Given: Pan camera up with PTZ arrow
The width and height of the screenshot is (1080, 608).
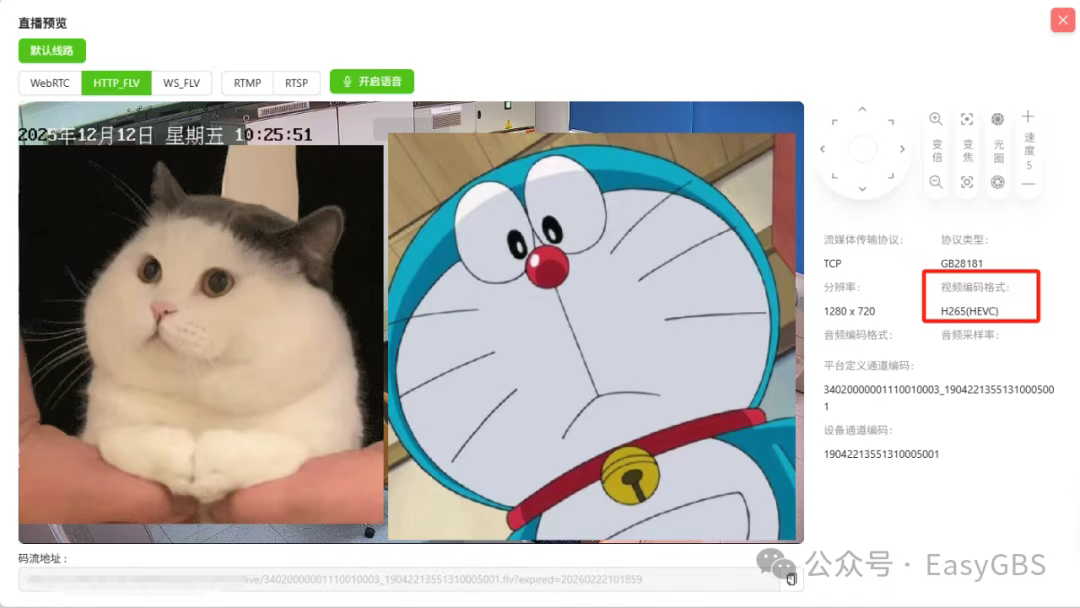Looking at the screenshot, I should pyautogui.click(x=862, y=109).
